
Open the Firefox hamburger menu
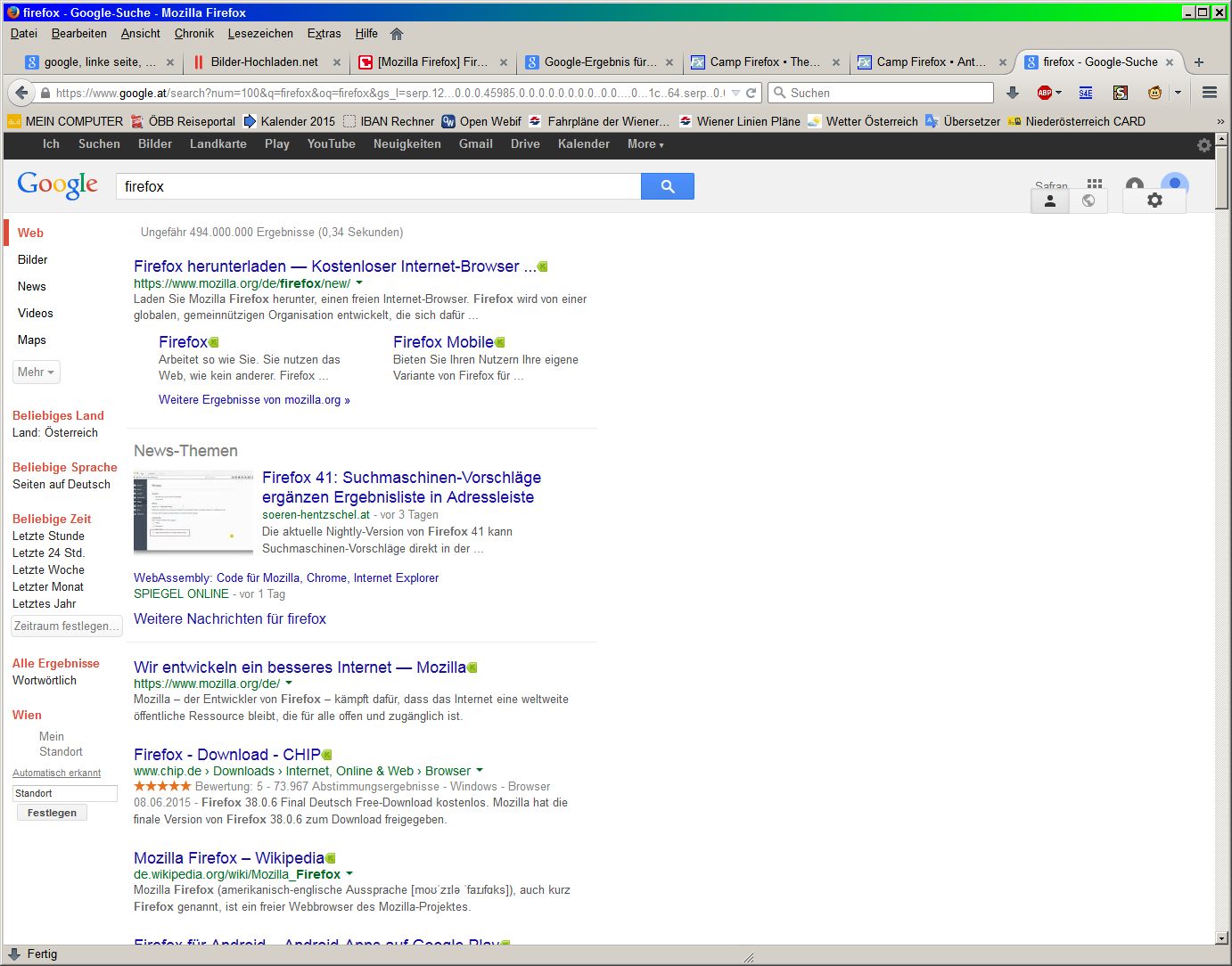point(1210,93)
